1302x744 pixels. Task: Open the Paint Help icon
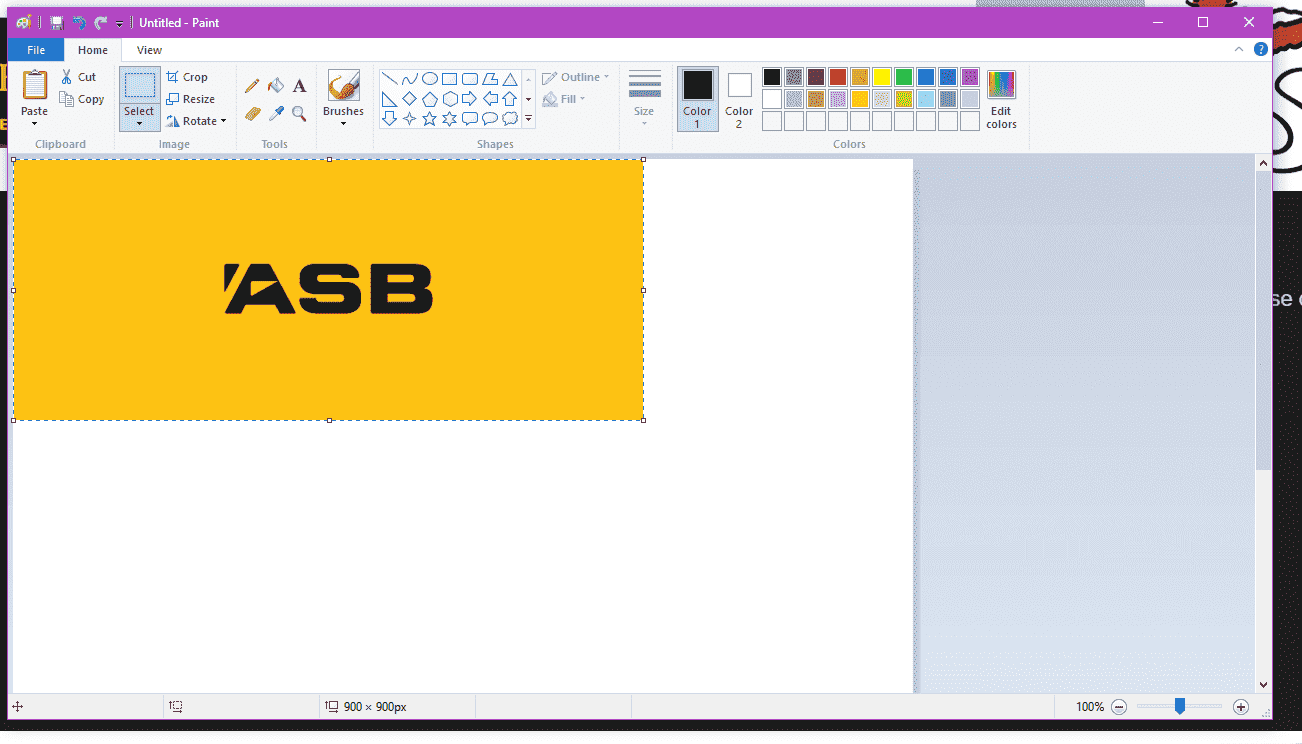pos(1261,49)
